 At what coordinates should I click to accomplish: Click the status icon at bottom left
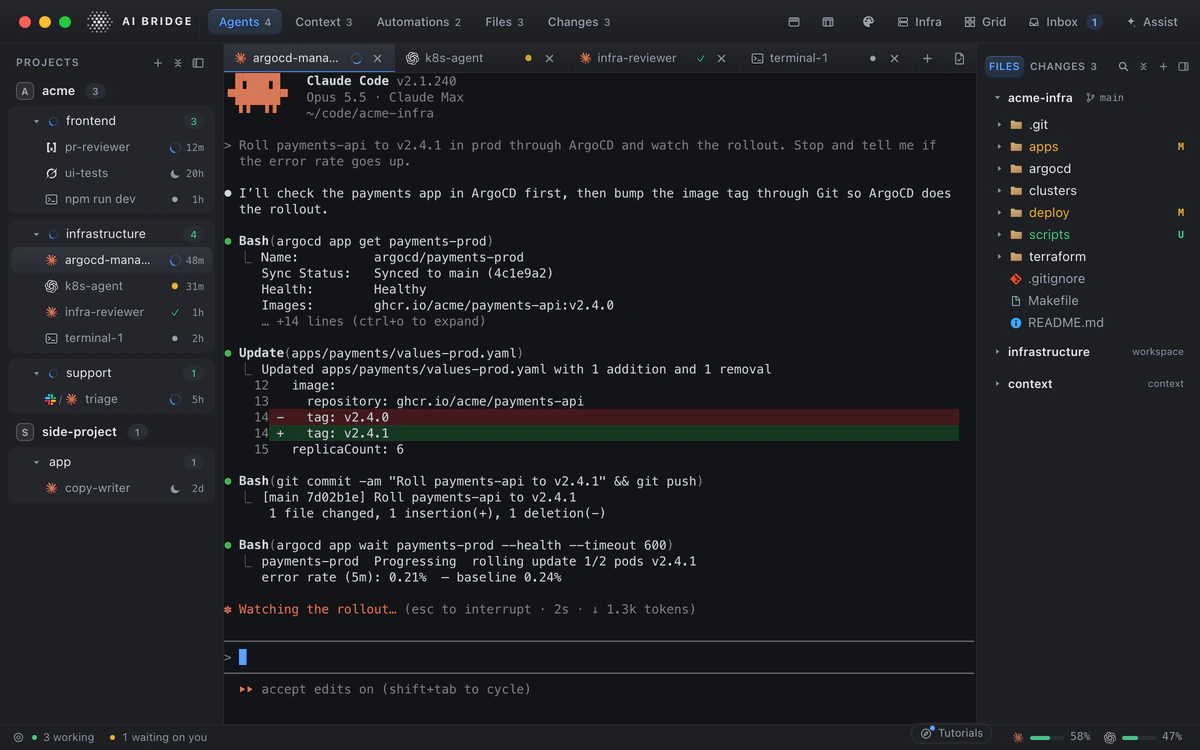point(19,737)
